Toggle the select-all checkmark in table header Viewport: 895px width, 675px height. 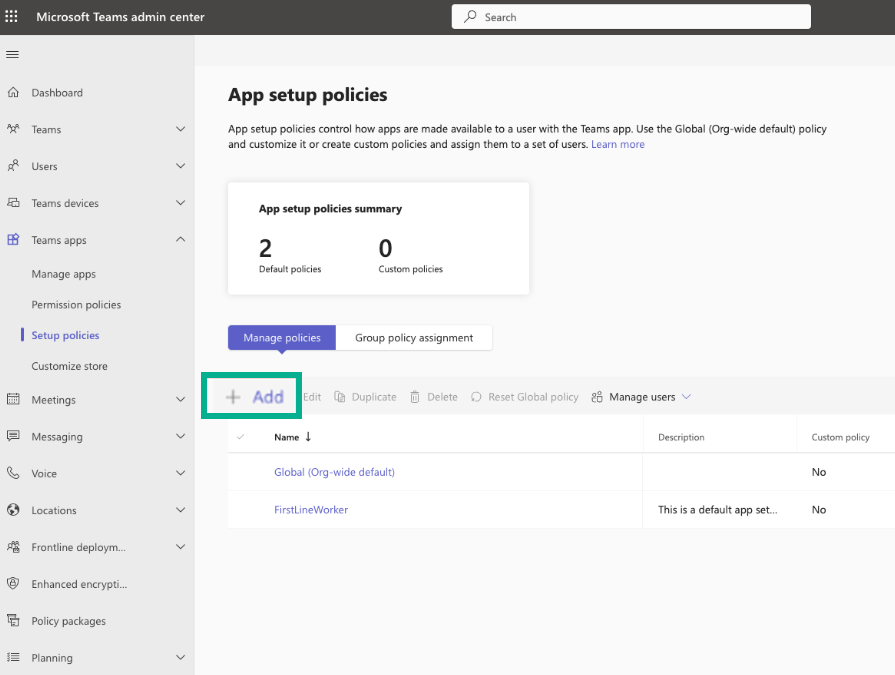click(x=241, y=437)
